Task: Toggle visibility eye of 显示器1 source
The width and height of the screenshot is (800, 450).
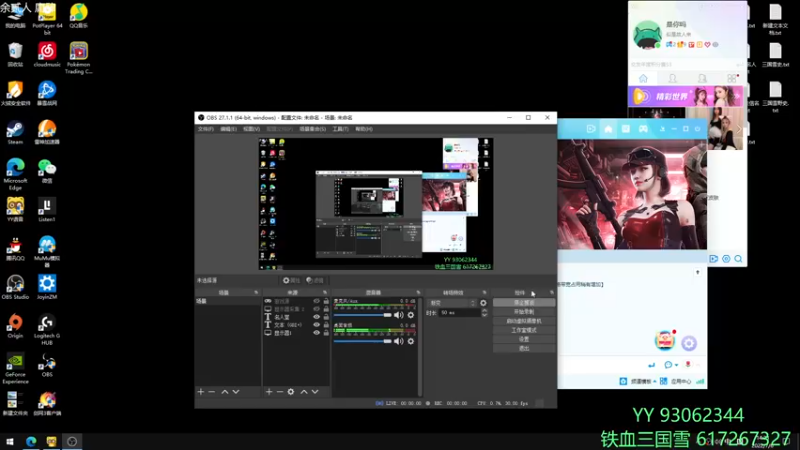Action: coord(316,333)
